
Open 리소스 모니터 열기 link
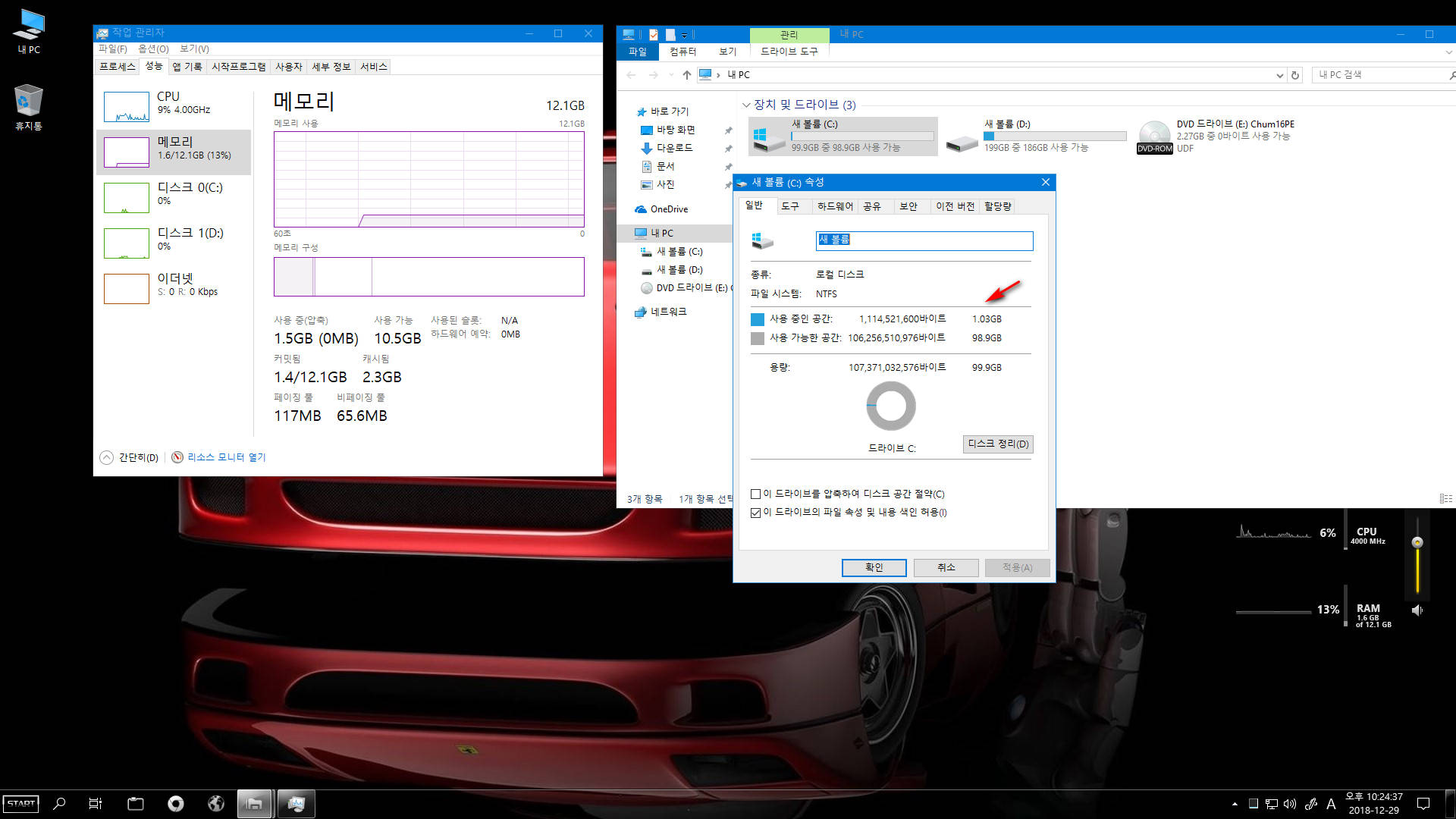[x=219, y=457]
